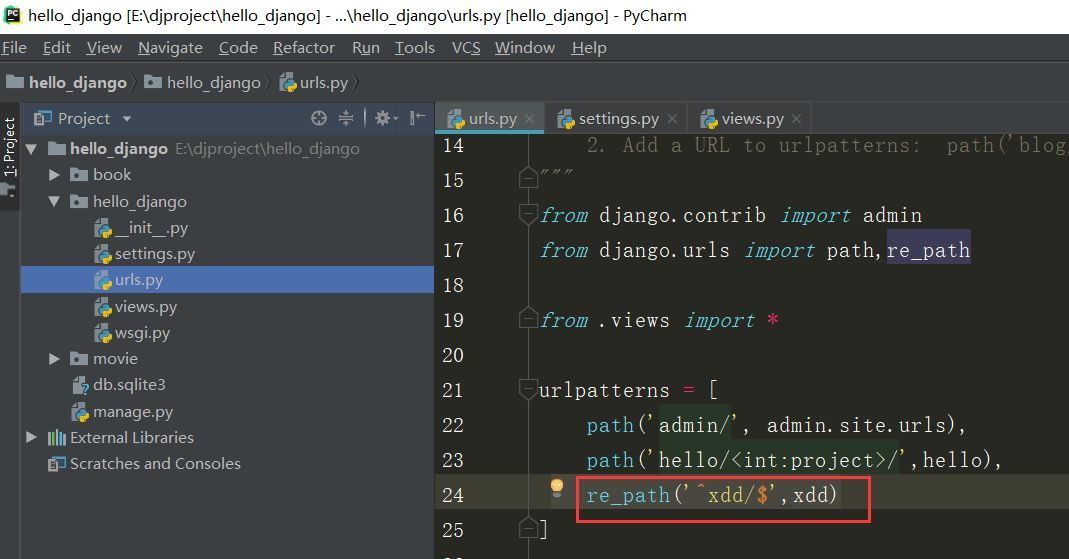Expand the book folder
This screenshot has height=559, width=1069.
(55, 175)
